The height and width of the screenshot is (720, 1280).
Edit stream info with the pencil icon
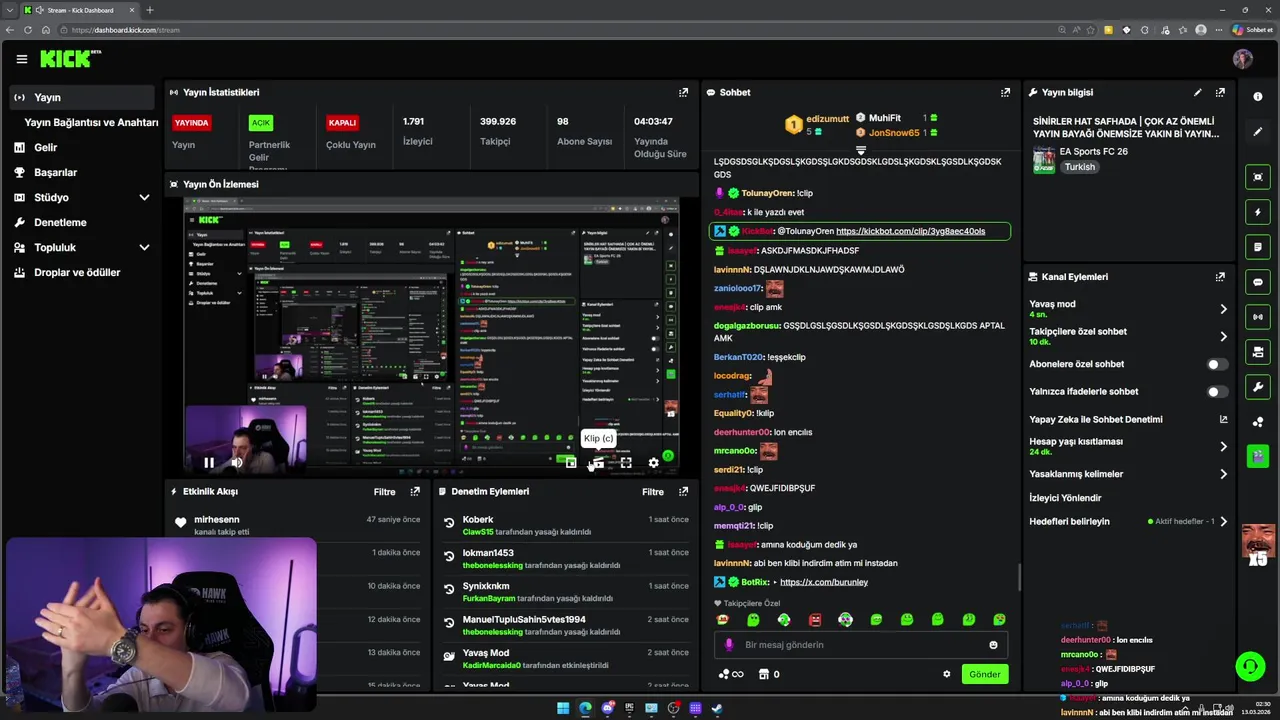click(1198, 92)
